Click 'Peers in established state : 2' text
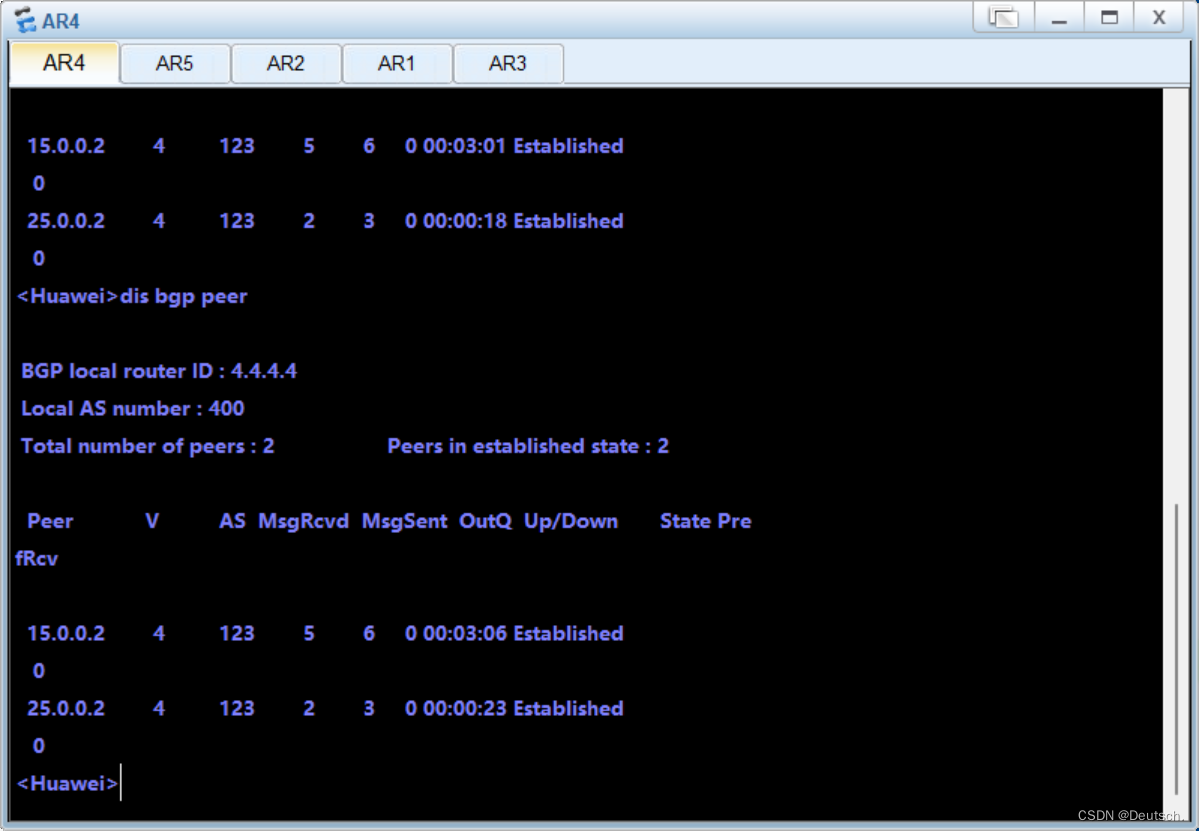This screenshot has height=831, width=1199. click(x=528, y=446)
